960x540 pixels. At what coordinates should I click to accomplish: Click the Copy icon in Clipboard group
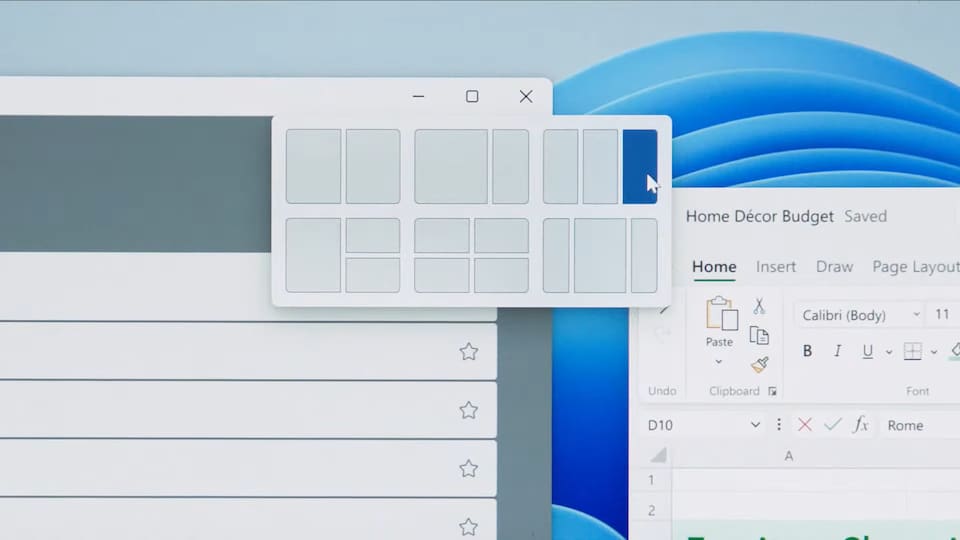coord(759,336)
